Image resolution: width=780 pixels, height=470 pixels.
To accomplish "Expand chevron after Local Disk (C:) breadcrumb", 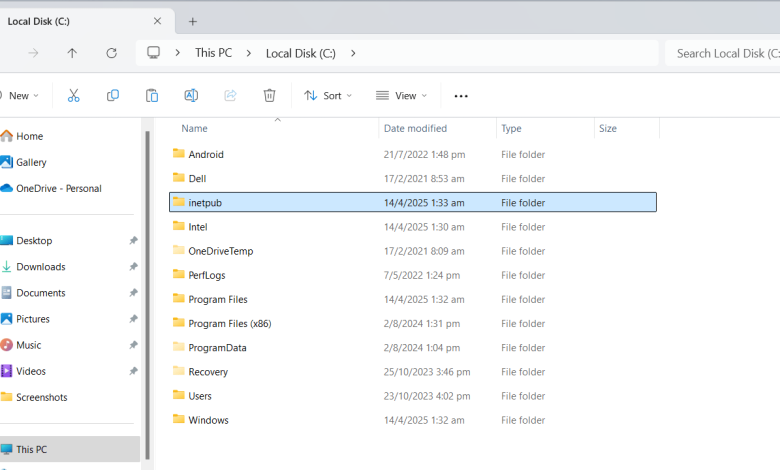I will point(353,53).
